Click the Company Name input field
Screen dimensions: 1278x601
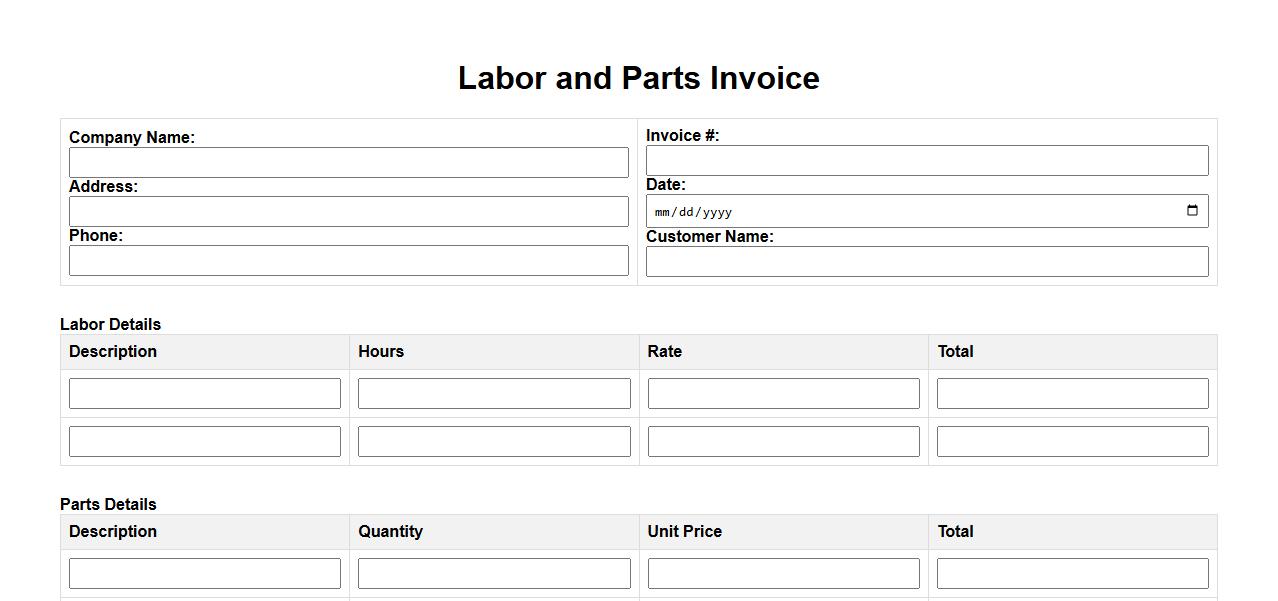tap(348, 163)
